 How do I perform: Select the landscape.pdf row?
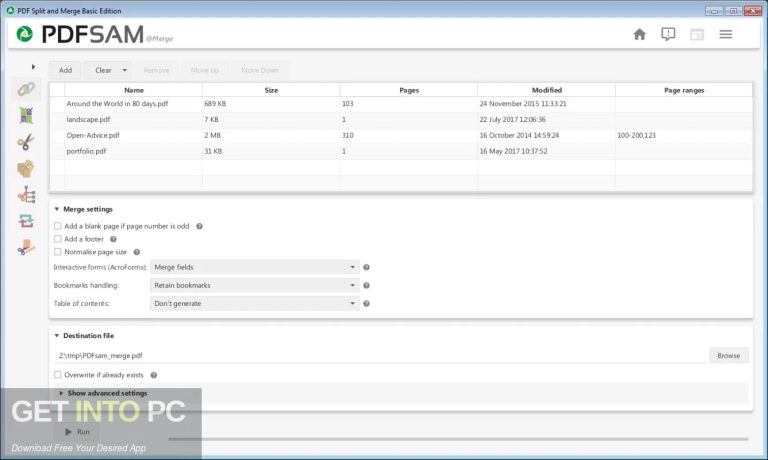tap(401, 120)
